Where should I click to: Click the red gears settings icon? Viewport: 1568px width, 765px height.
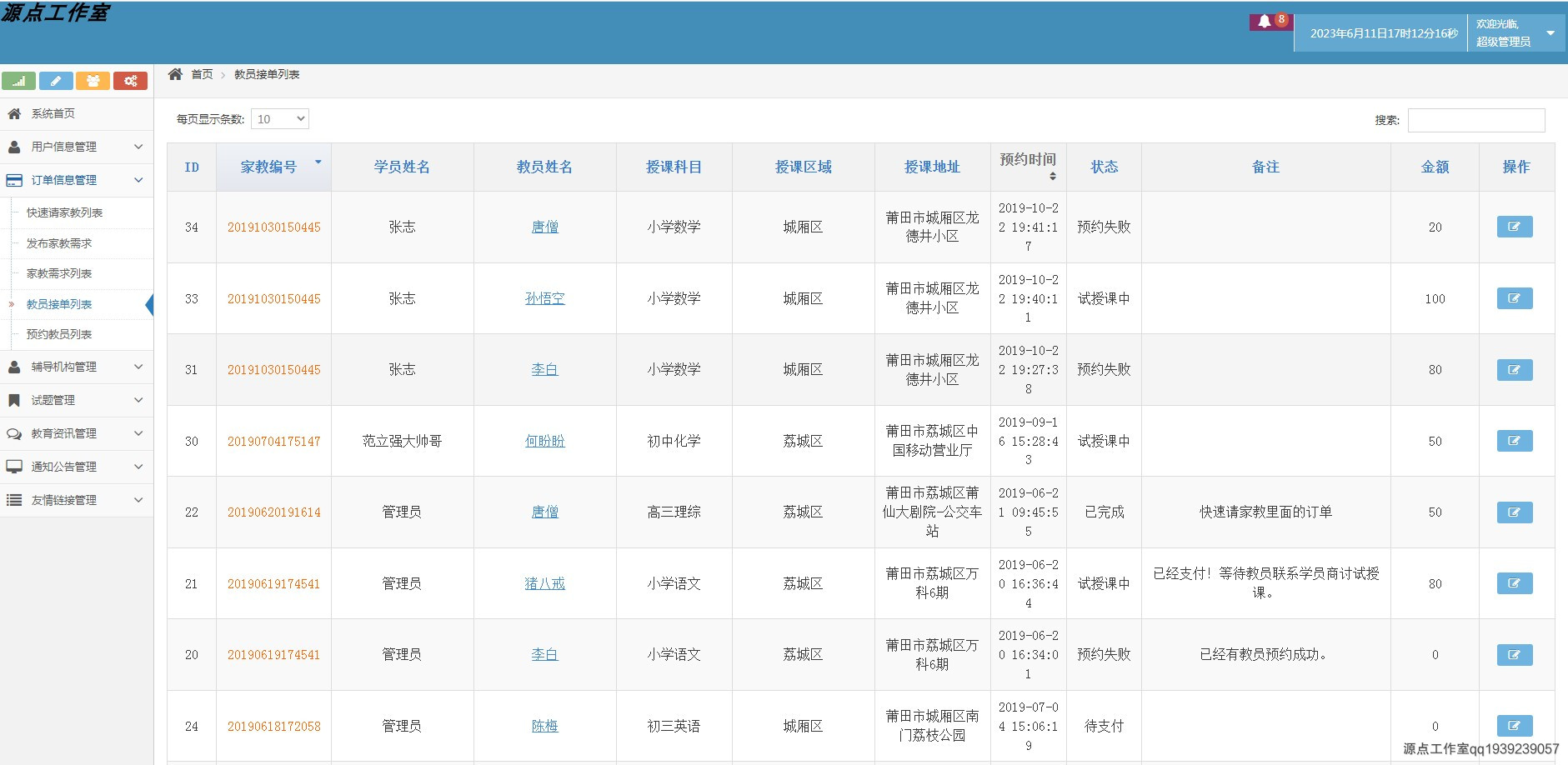point(130,81)
